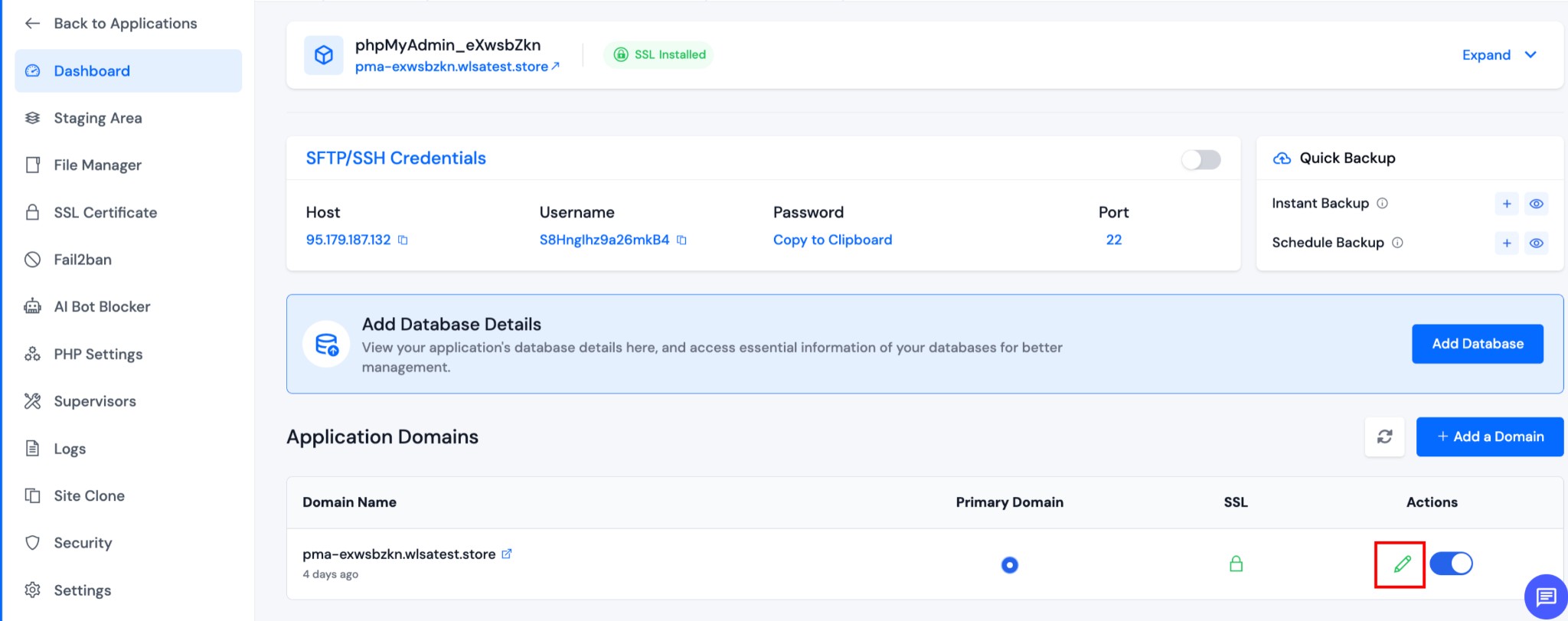View Instant Backup with eye icon

(1536, 204)
